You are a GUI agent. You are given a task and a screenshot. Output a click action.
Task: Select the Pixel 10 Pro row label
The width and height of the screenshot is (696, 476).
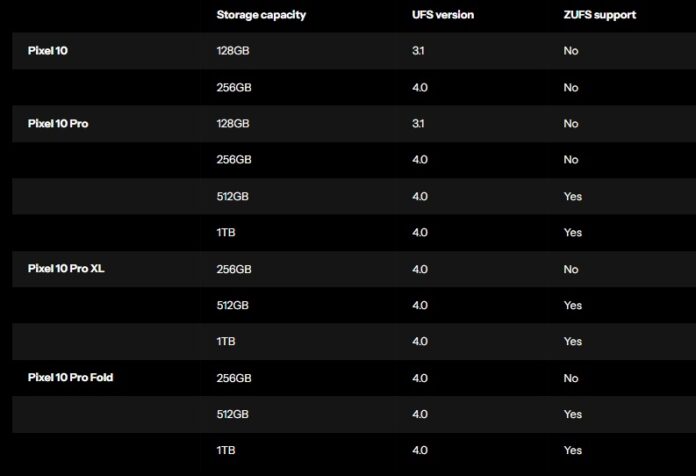click(60, 124)
